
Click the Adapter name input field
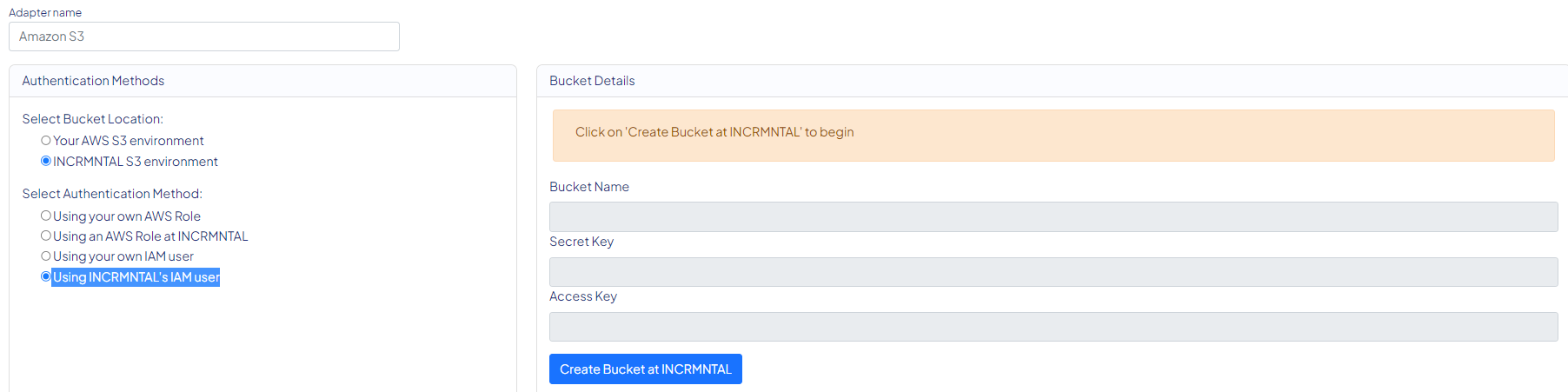[204, 37]
